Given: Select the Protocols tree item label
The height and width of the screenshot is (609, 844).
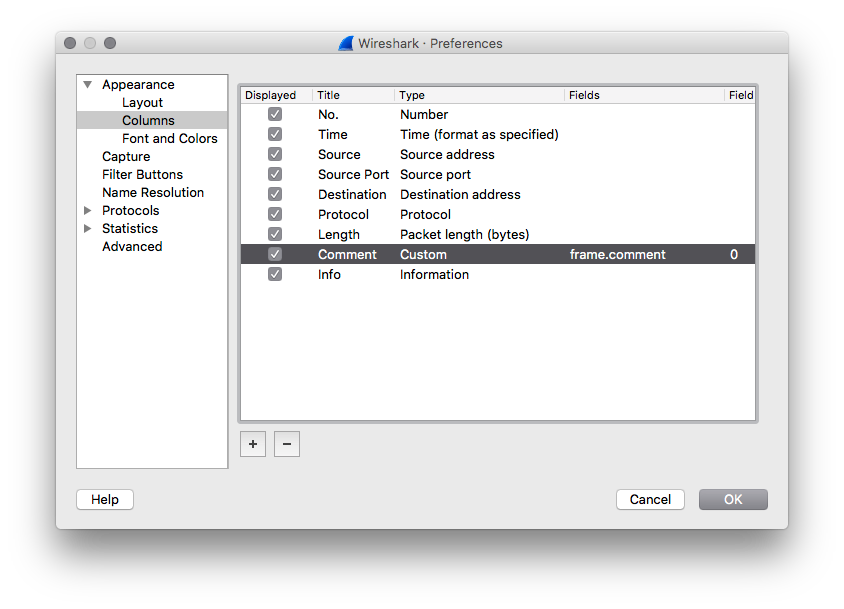Looking at the screenshot, I should tap(131, 211).
